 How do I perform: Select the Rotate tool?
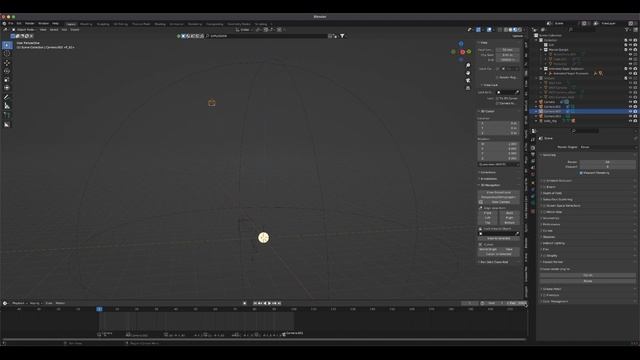[x=7, y=71]
